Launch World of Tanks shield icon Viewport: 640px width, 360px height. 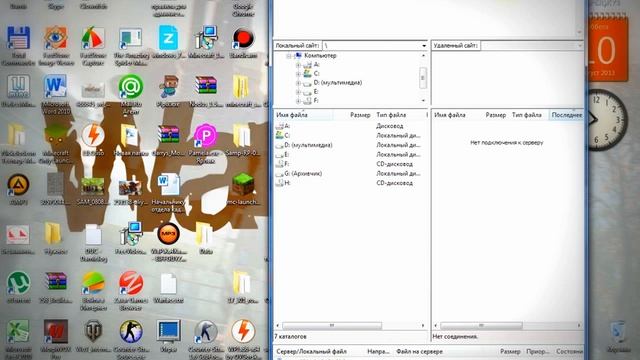[x=93, y=332]
